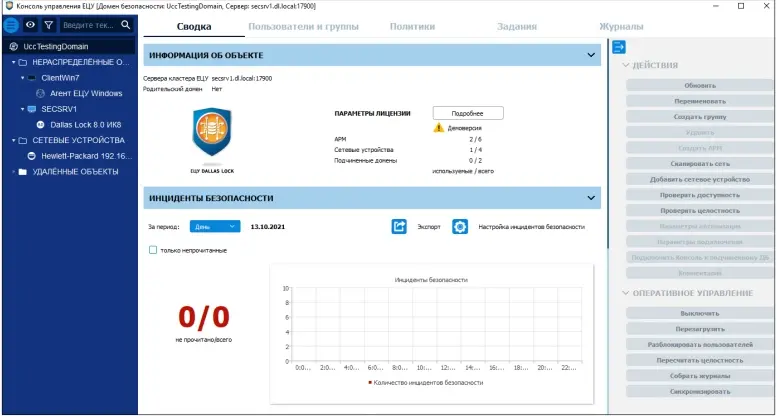Open the hamburger menu in the sidebar

tap(12, 25)
